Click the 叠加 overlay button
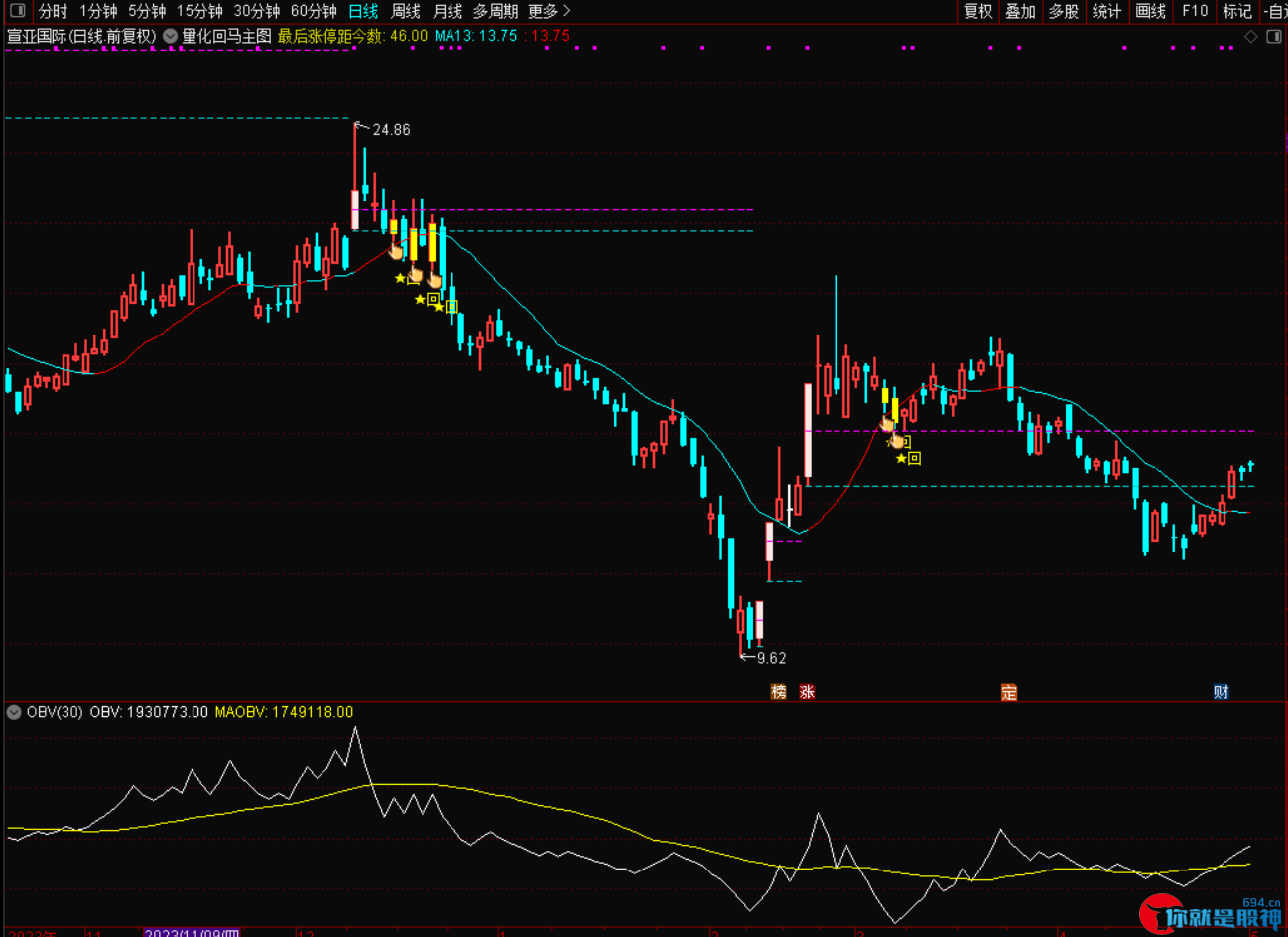This screenshot has width=1288, height=937. [1021, 11]
